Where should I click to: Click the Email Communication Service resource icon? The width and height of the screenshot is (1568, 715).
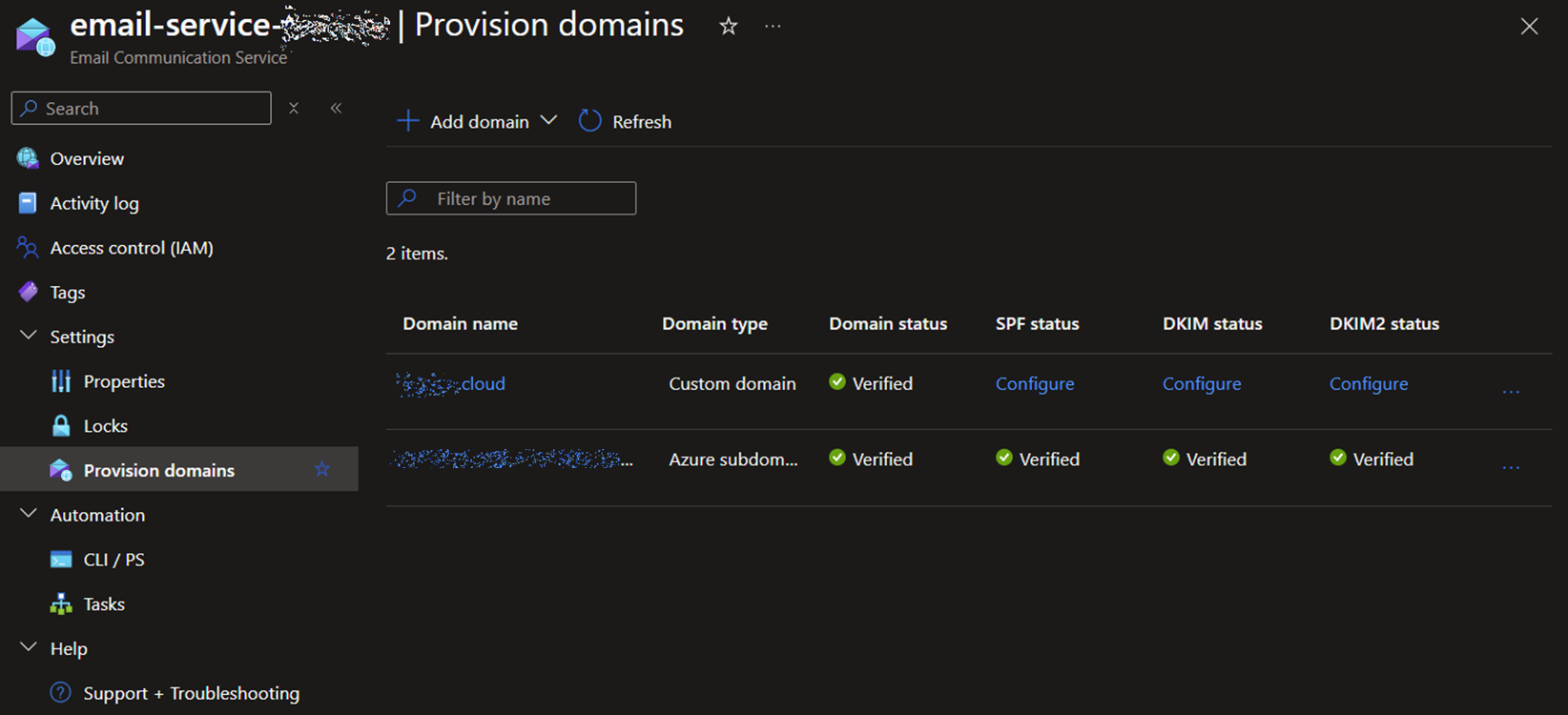tap(35, 37)
